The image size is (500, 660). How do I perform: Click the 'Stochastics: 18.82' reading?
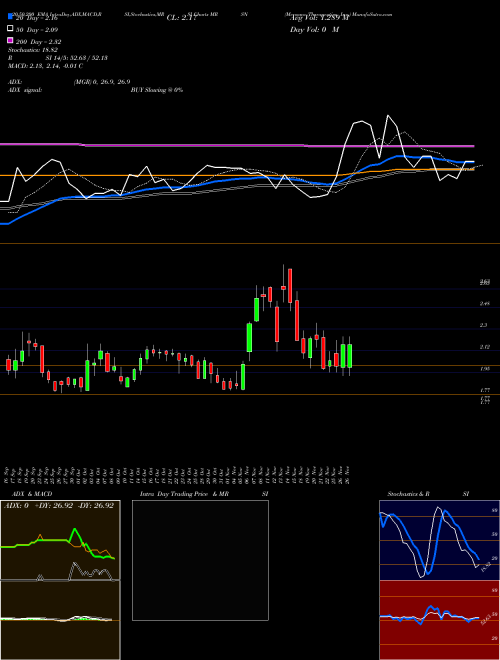(x=33, y=50)
